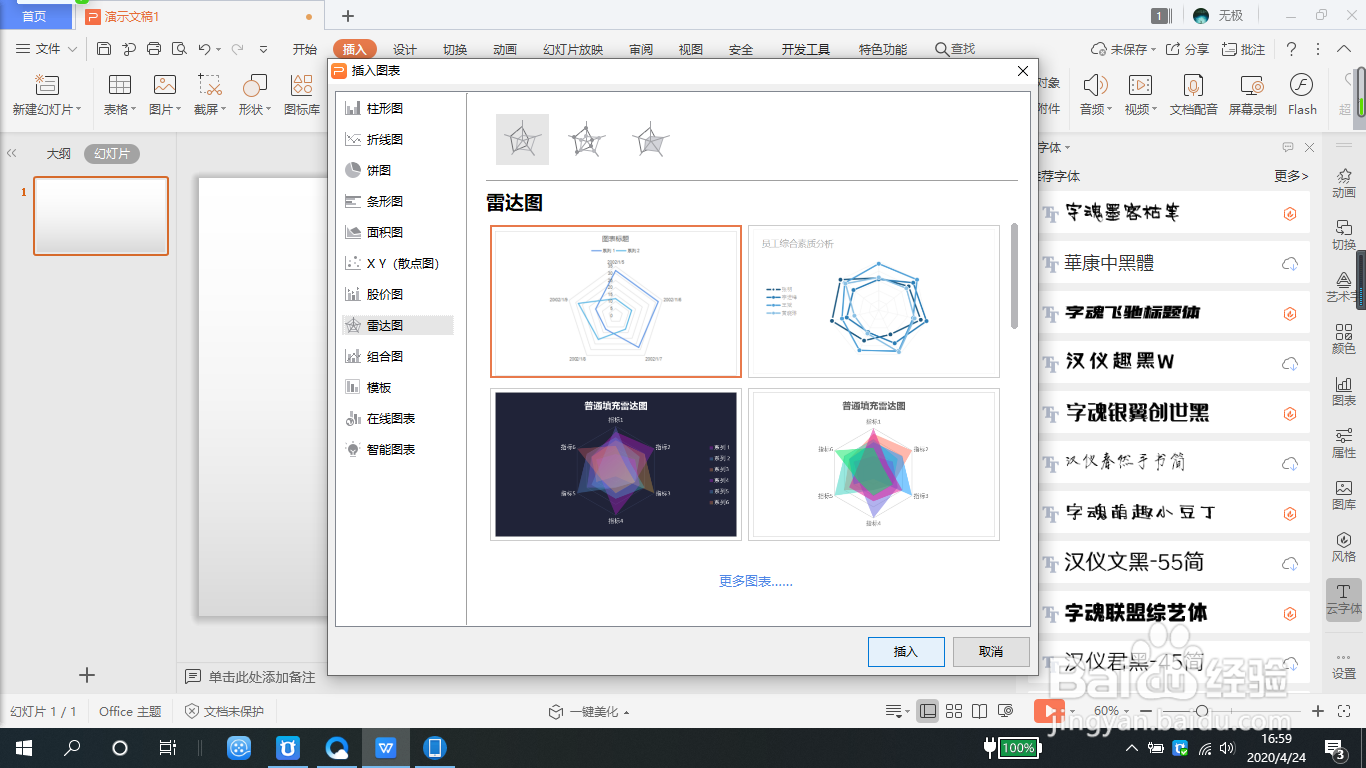Switch to the 视图 ribbon tab

pos(691,49)
